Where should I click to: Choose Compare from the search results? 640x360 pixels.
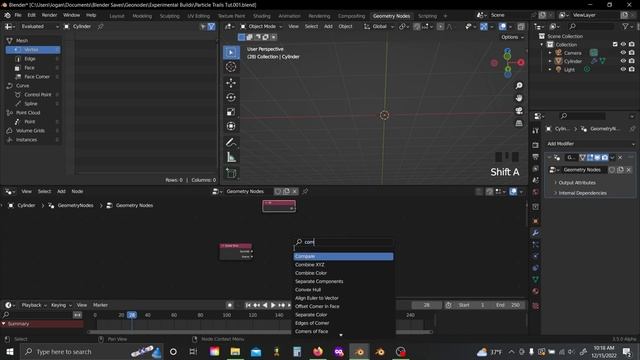[x=343, y=256]
